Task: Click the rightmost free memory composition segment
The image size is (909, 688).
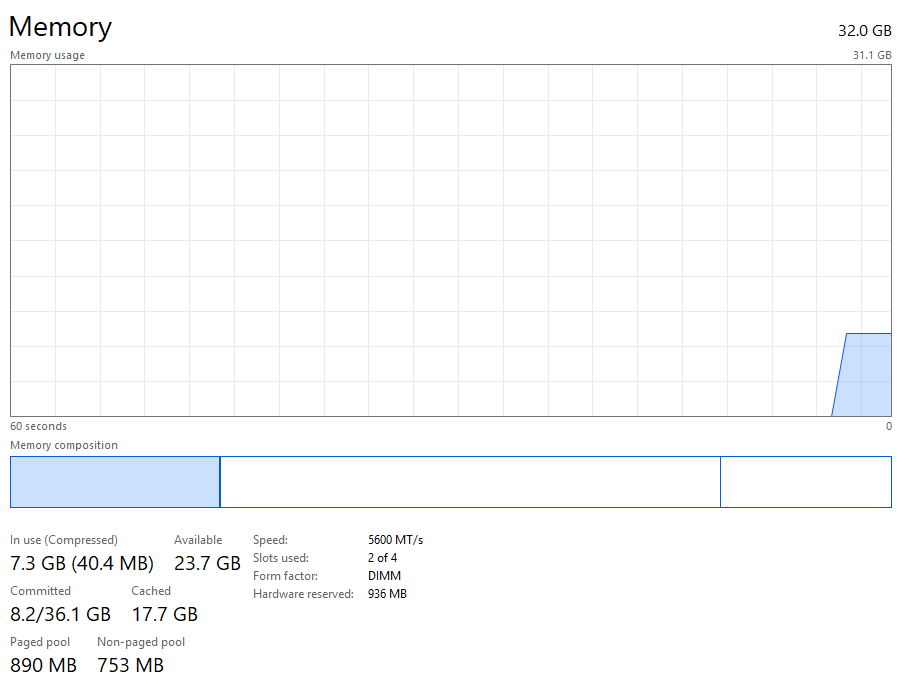Action: [805, 482]
